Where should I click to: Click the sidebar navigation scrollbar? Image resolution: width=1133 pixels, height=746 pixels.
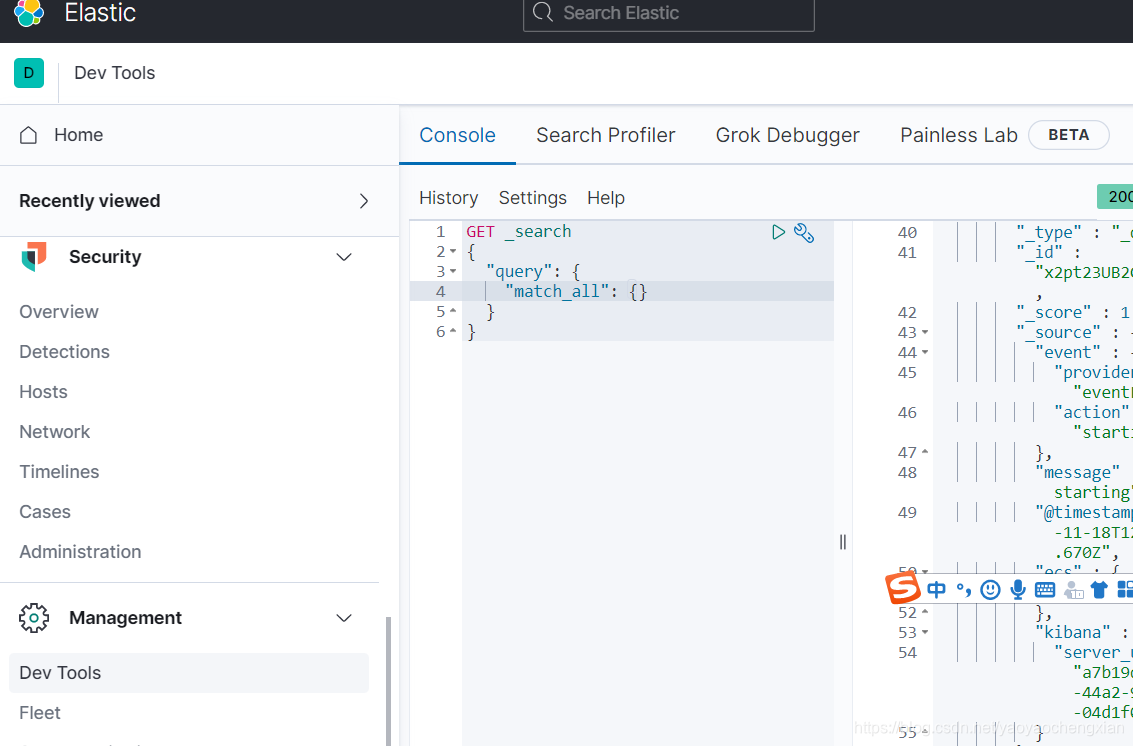[x=388, y=681]
